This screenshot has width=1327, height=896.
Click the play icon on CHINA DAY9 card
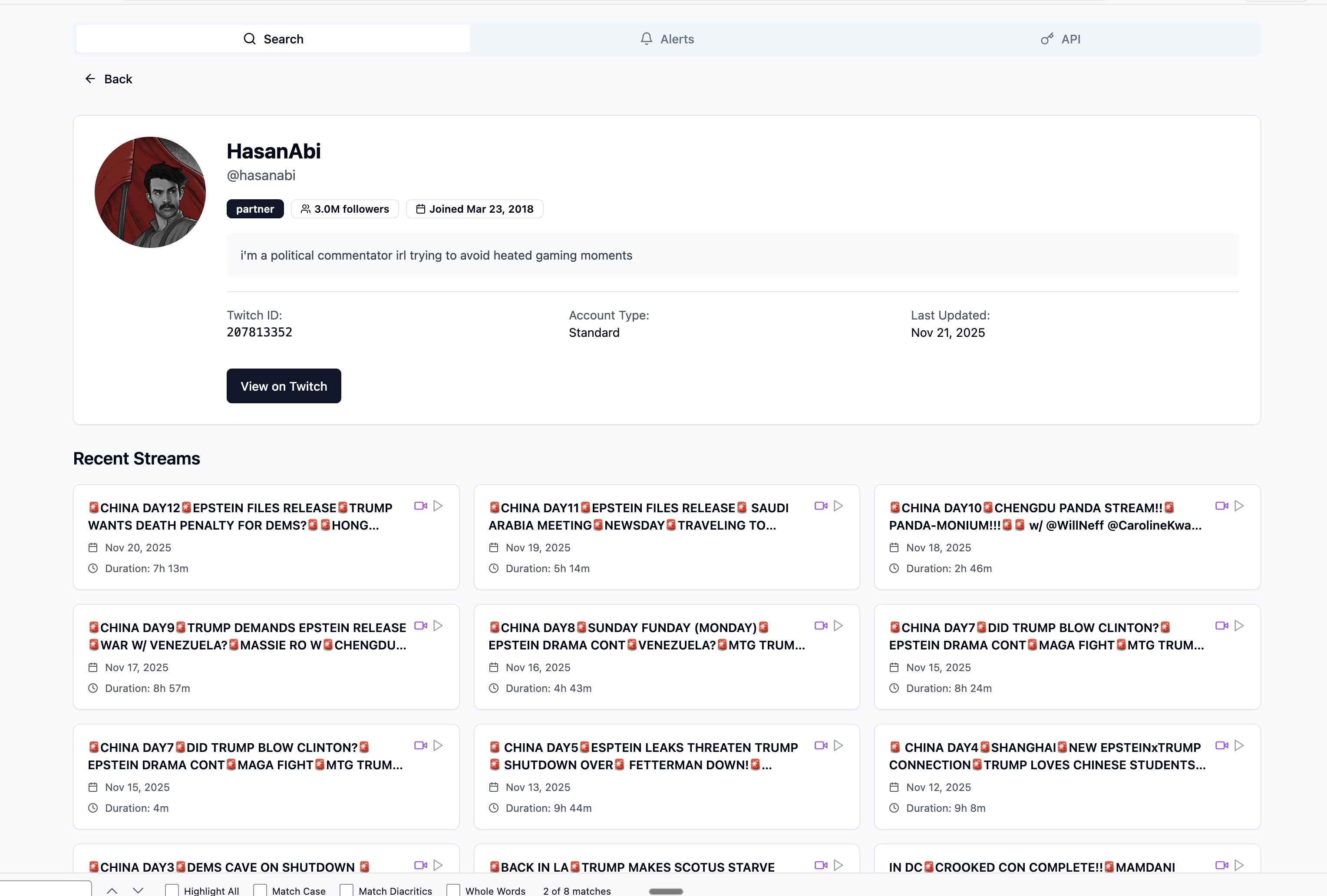pyautogui.click(x=438, y=626)
